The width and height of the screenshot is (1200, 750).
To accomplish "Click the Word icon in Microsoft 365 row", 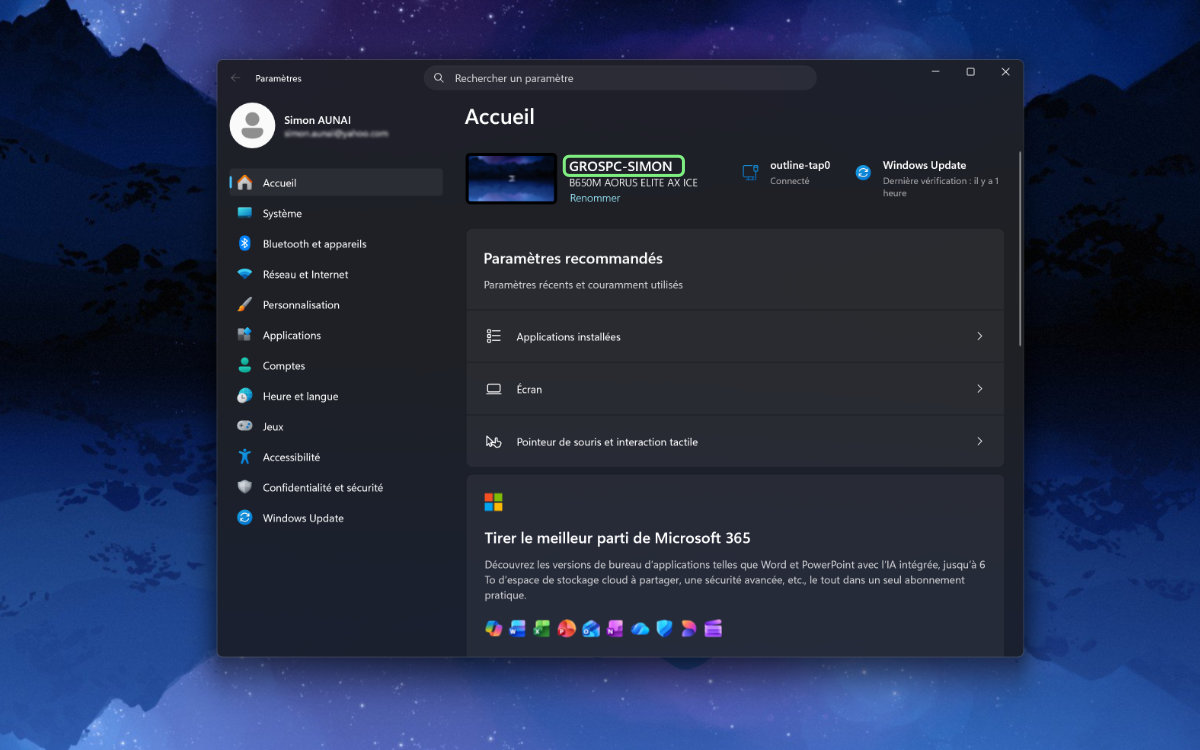I will click(517, 628).
